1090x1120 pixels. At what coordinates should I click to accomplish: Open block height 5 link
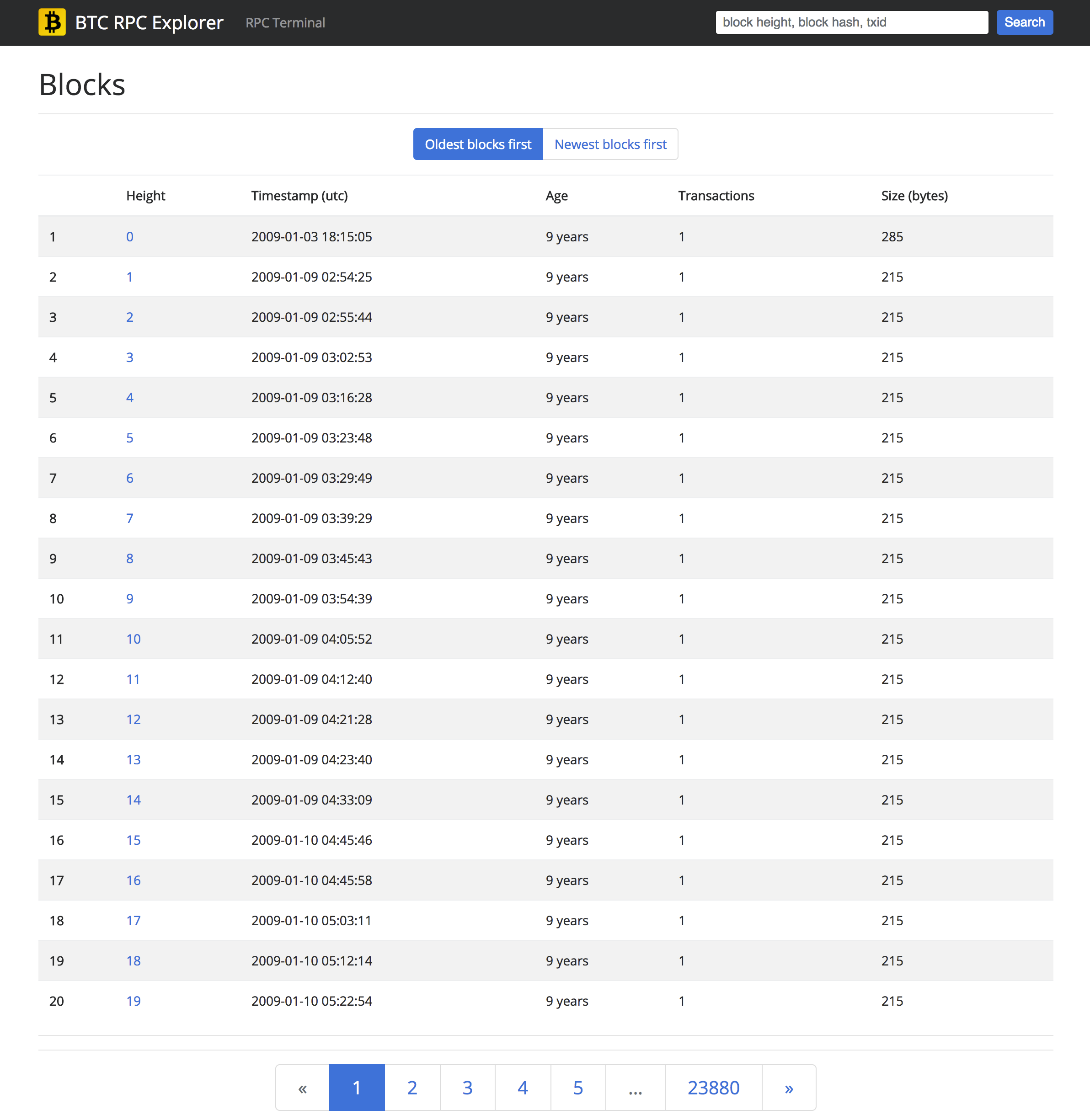[x=130, y=438]
